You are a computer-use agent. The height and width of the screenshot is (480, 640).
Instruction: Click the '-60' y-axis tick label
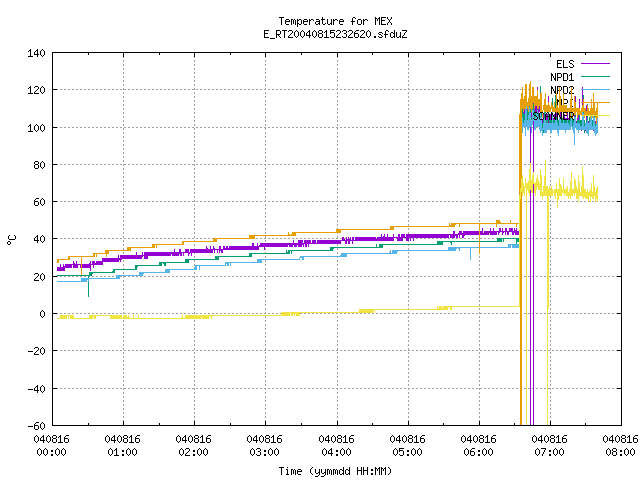point(36,426)
